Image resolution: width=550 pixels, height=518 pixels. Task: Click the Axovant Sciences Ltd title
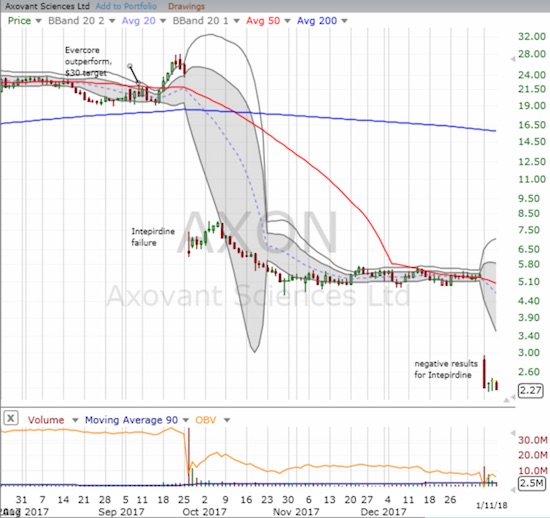47,6
